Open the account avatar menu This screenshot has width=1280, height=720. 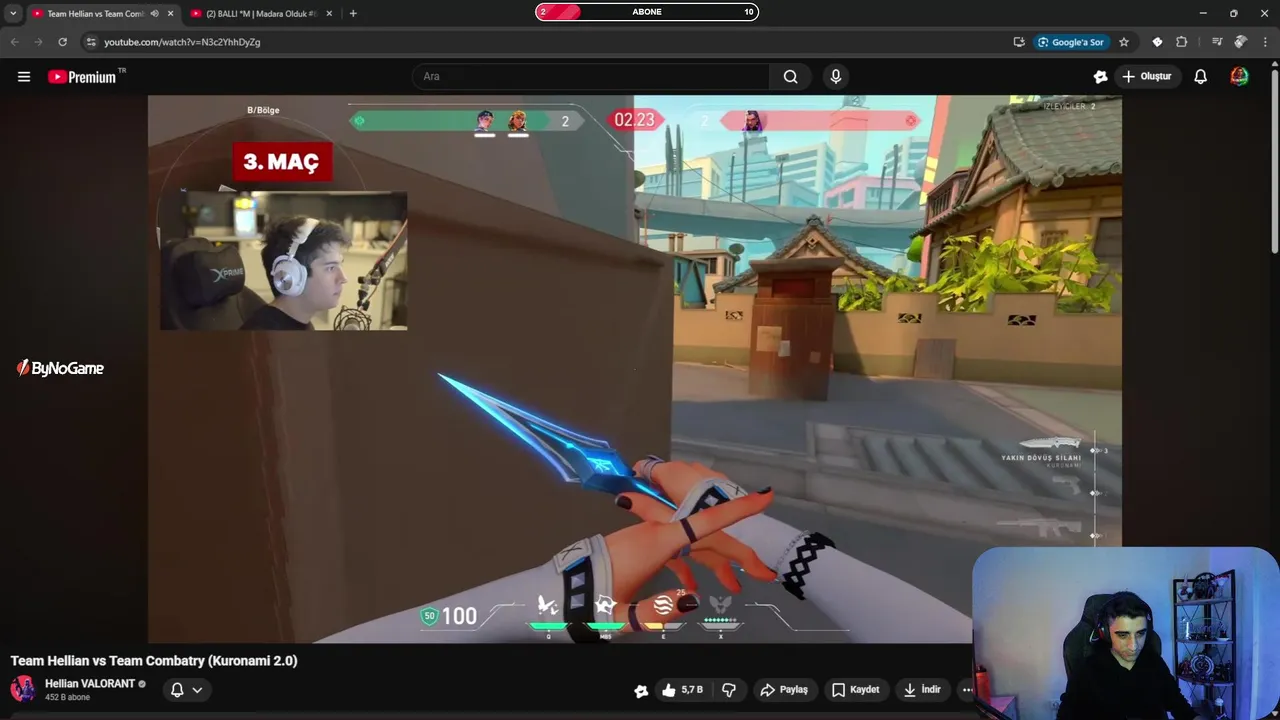pos(1239,77)
